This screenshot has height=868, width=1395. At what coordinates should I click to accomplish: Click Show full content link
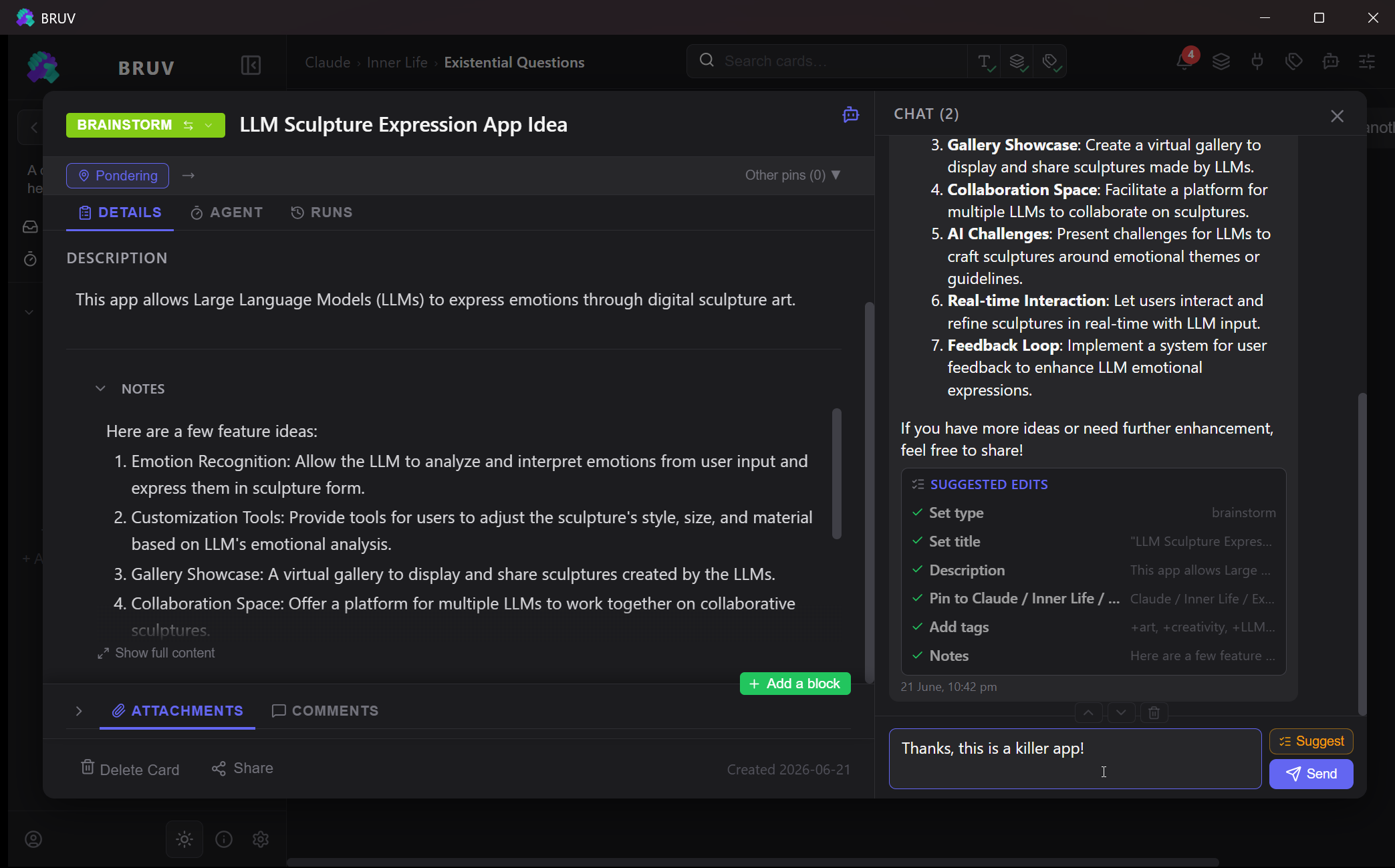pyautogui.click(x=156, y=653)
